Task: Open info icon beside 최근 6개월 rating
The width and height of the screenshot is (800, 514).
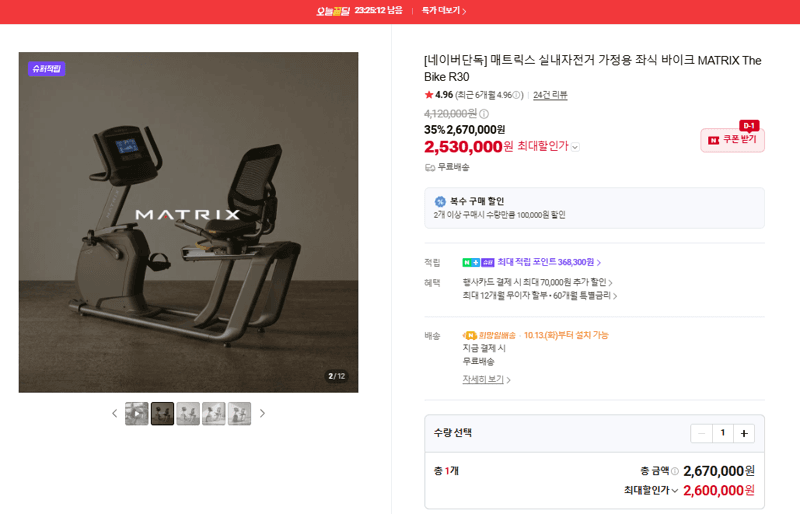Action: click(516, 95)
